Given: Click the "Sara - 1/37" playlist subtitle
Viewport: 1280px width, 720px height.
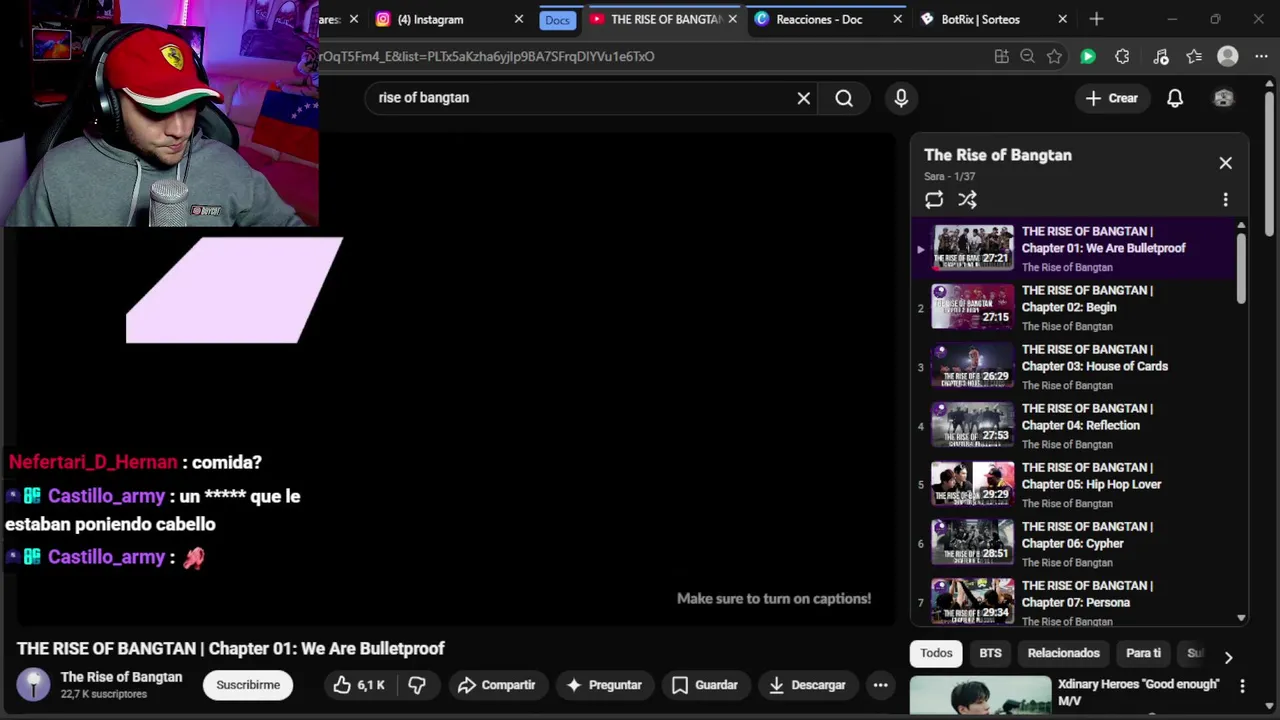Looking at the screenshot, I should coord(949,176).
